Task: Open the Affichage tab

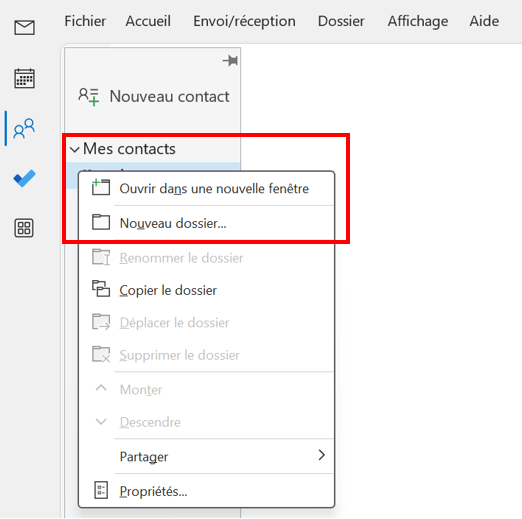Action: 418,21
